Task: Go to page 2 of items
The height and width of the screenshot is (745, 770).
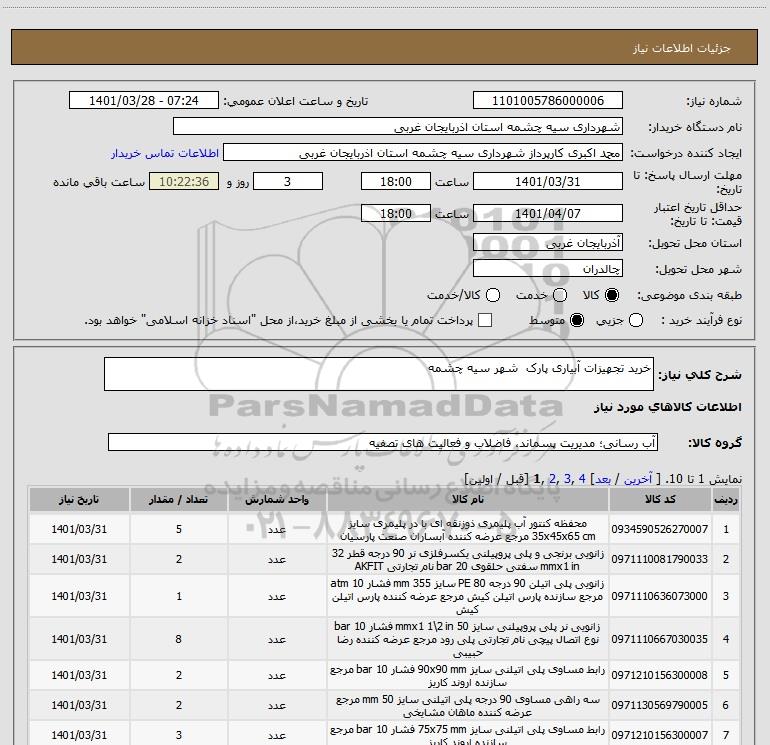Action: 552,478
